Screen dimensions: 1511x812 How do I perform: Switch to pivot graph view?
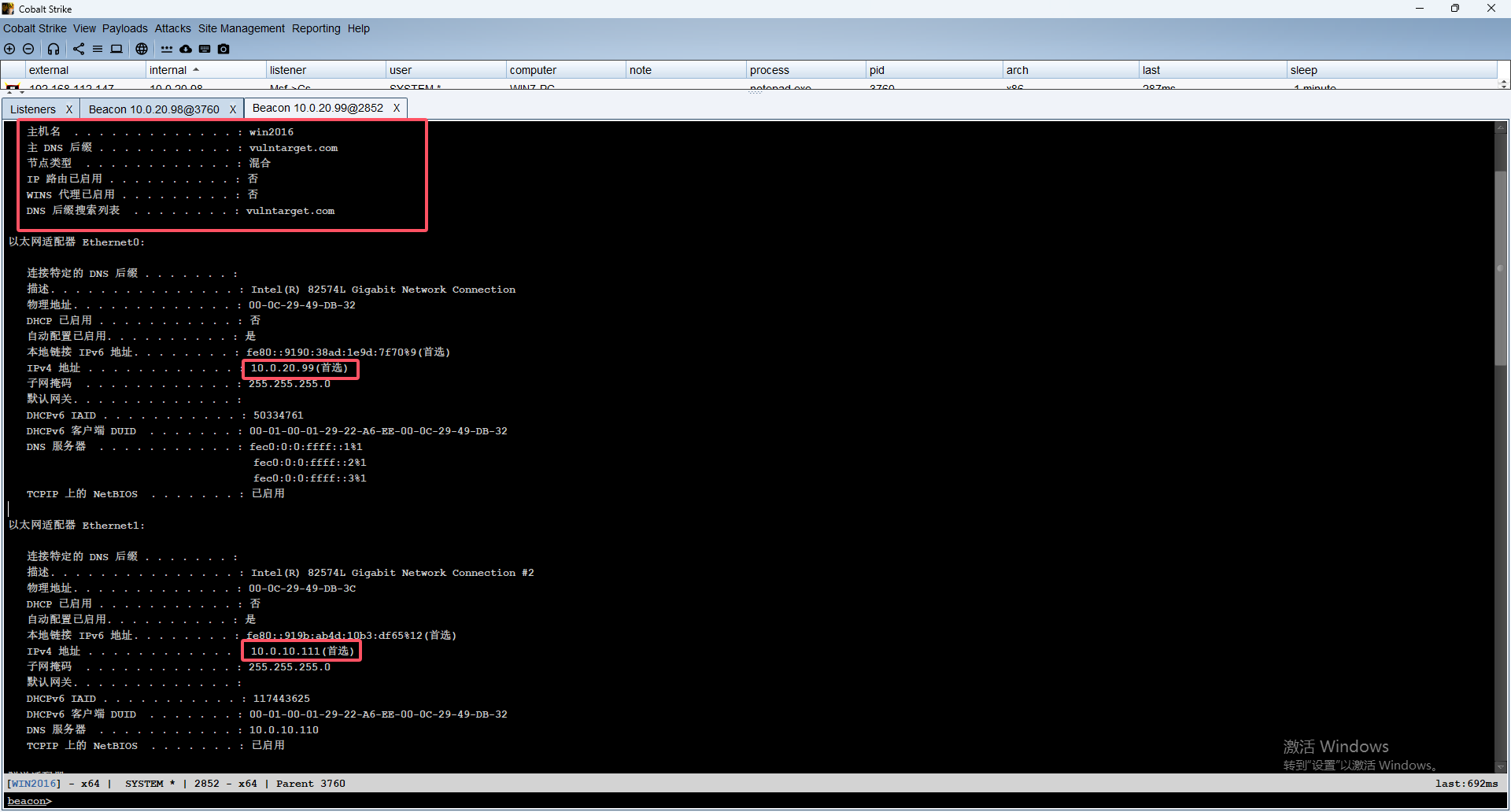79,49
